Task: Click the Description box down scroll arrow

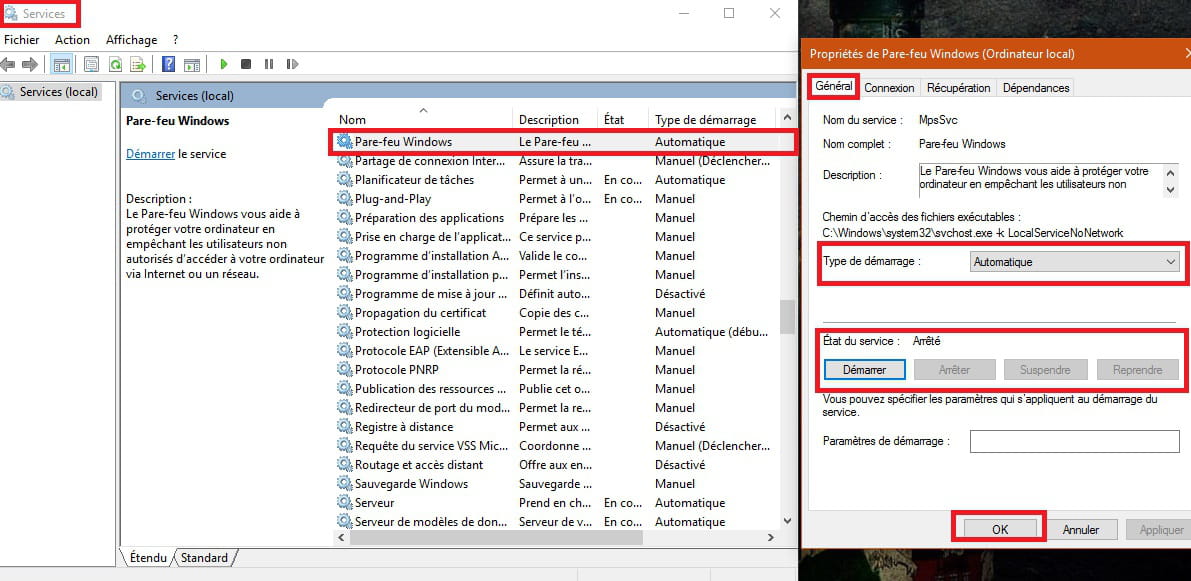Action: point(1172,189)
